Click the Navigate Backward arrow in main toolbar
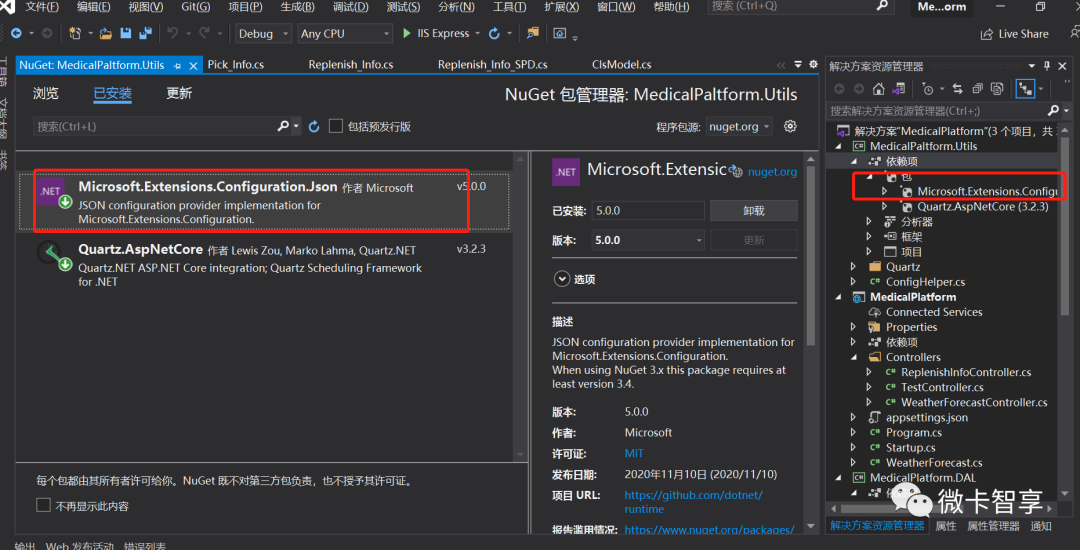The width and height of the screenshot is (1080, 550). coord(15,33)
